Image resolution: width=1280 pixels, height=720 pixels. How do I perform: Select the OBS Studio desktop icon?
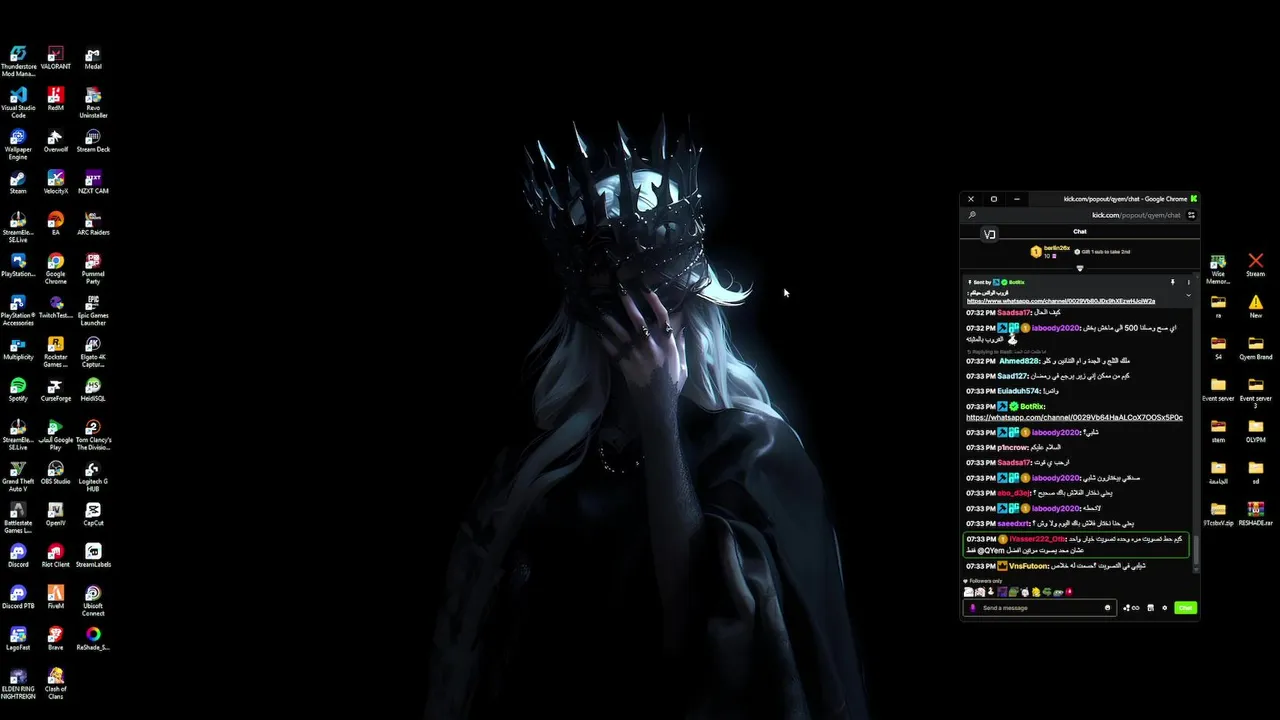pyautogui.click(x=55, y=472)
